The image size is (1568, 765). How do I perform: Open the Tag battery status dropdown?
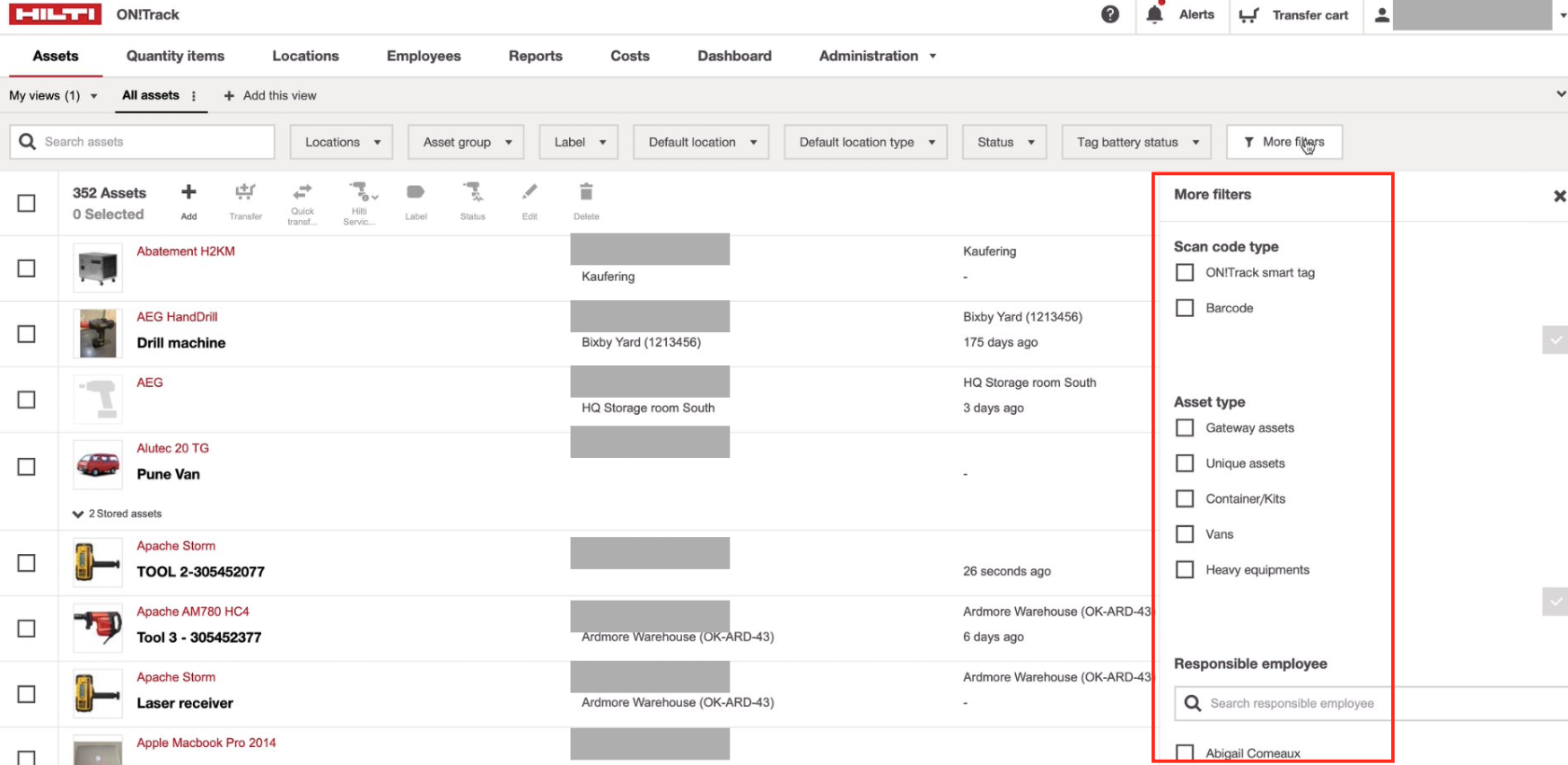coord(1137,142)
